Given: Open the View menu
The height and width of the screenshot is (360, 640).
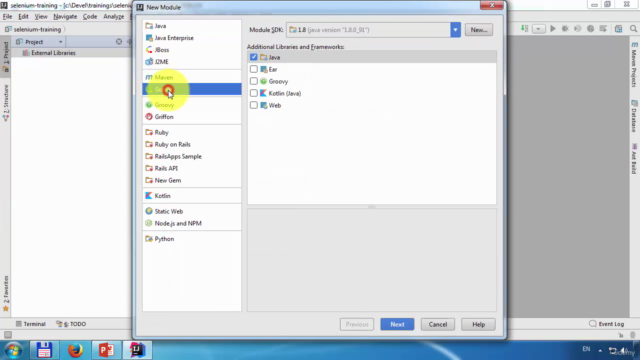Looking at the screenshot, I should click(x=41, y=17).
